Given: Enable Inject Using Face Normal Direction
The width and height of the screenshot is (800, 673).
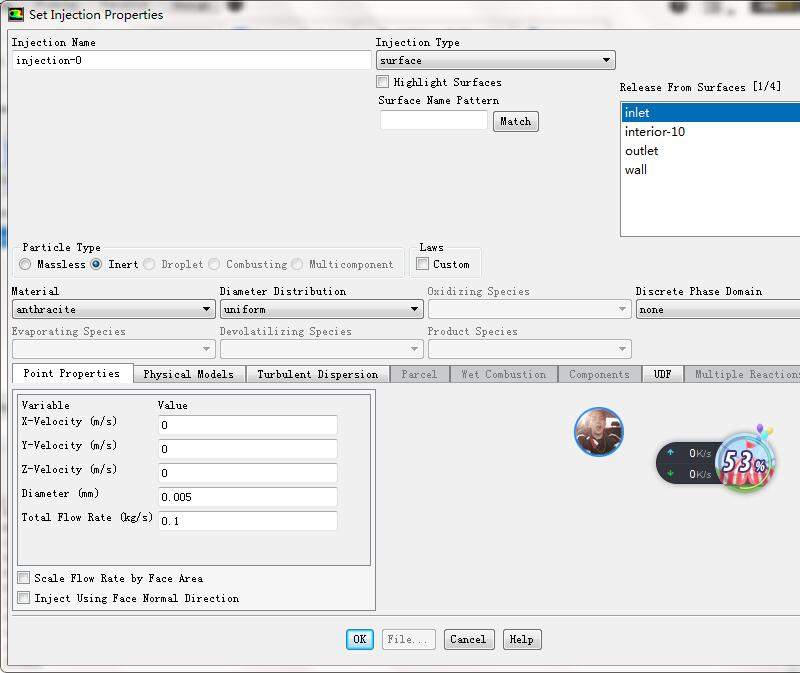Looking at the screenshot, I should click(23, 597).
